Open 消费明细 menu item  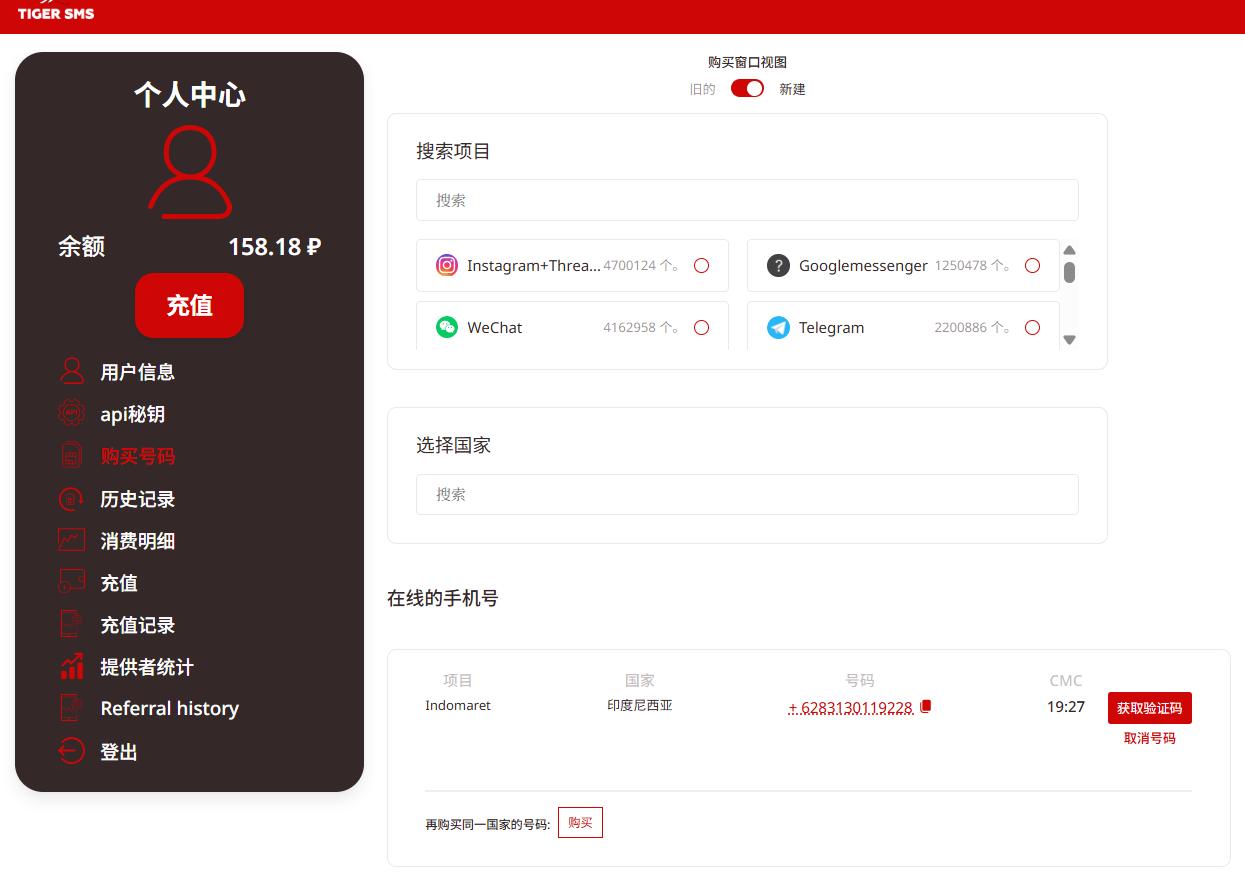click(137, 541)
